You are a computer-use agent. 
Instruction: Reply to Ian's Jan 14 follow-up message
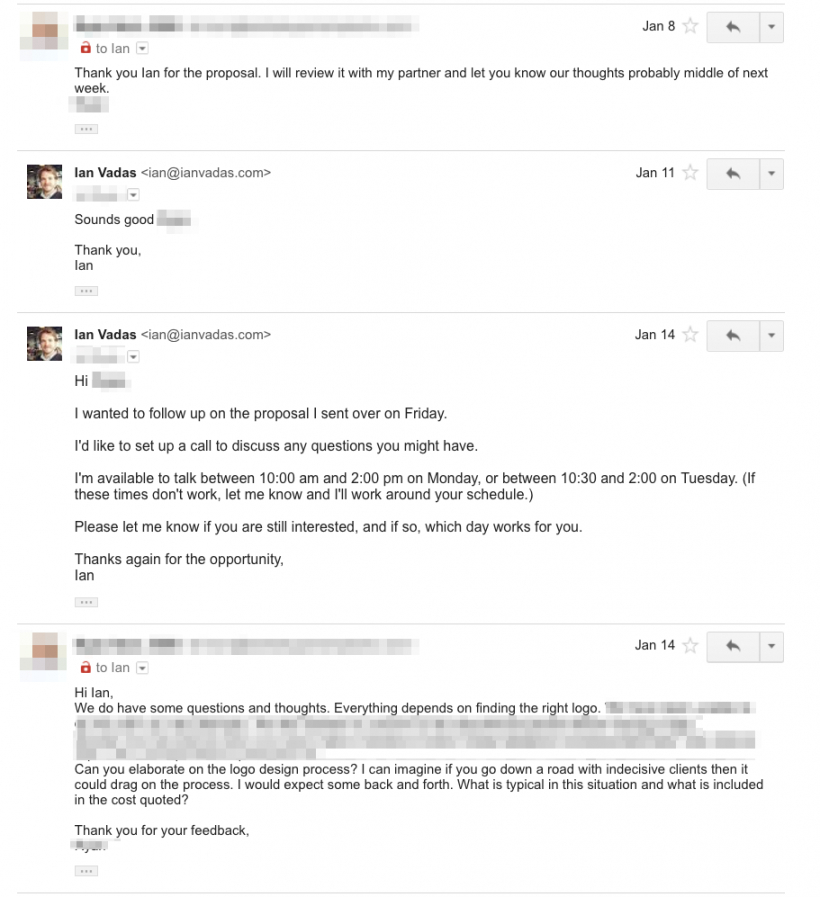731,335
